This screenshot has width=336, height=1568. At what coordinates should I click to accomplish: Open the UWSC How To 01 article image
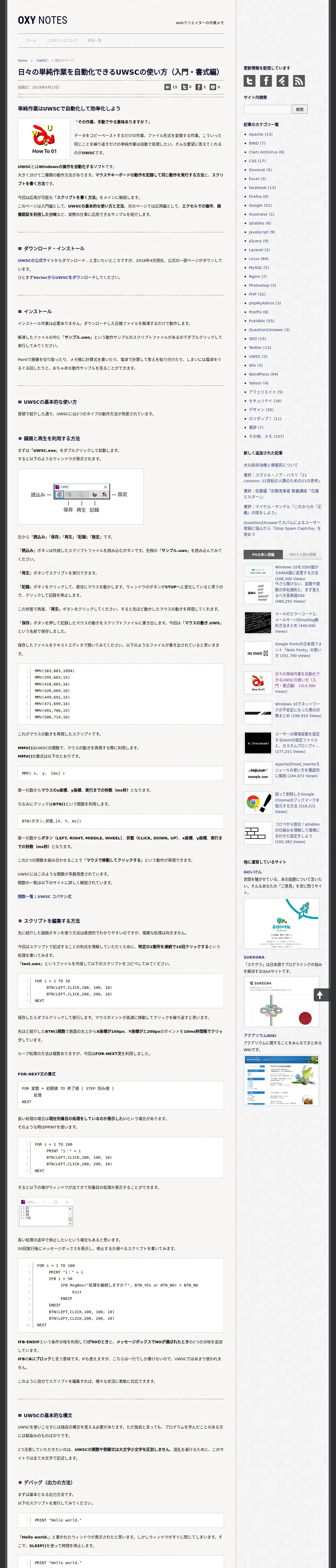pyautogui.click(x=44, y=138)
